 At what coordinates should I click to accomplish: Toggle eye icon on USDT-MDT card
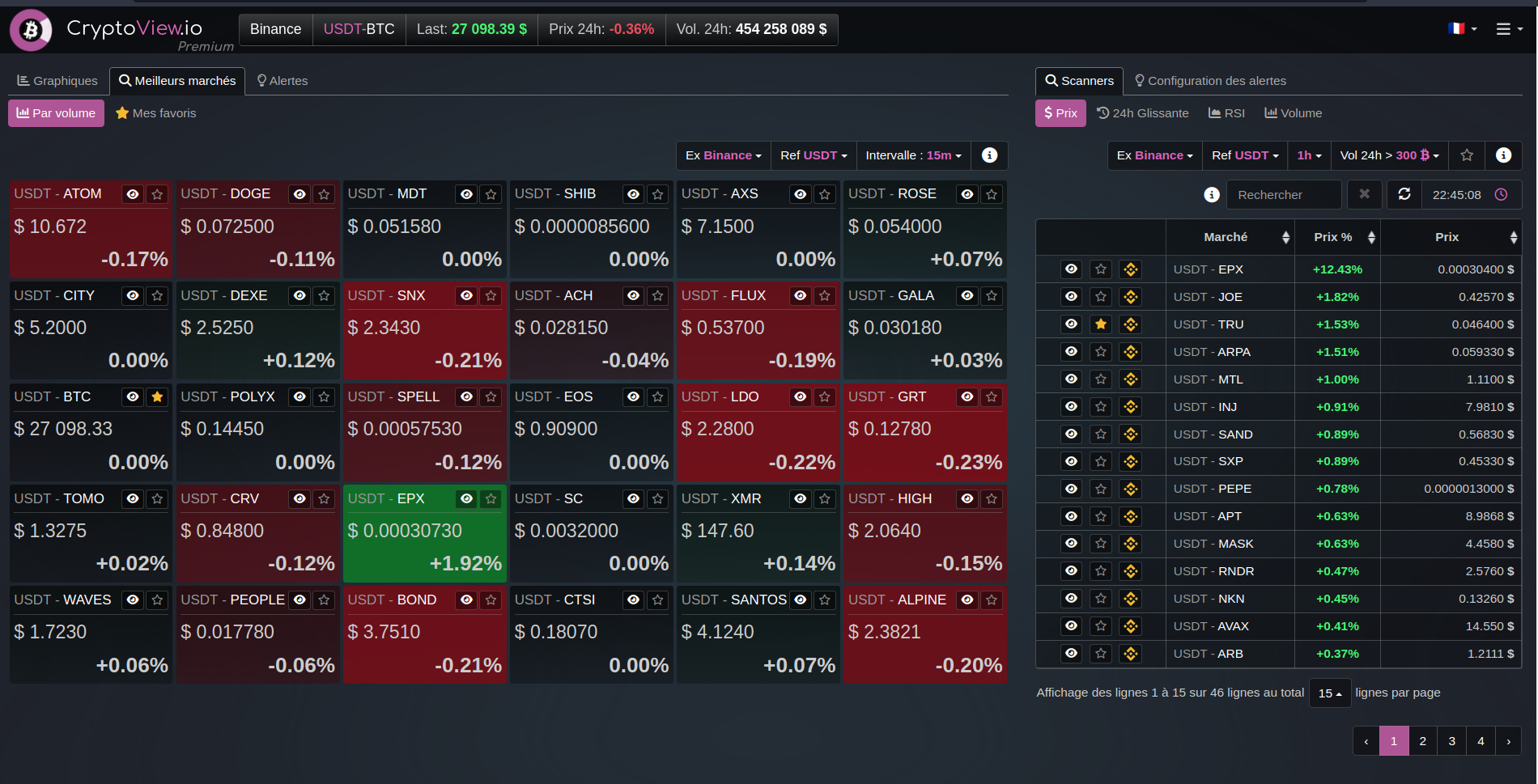pos(467,194)
